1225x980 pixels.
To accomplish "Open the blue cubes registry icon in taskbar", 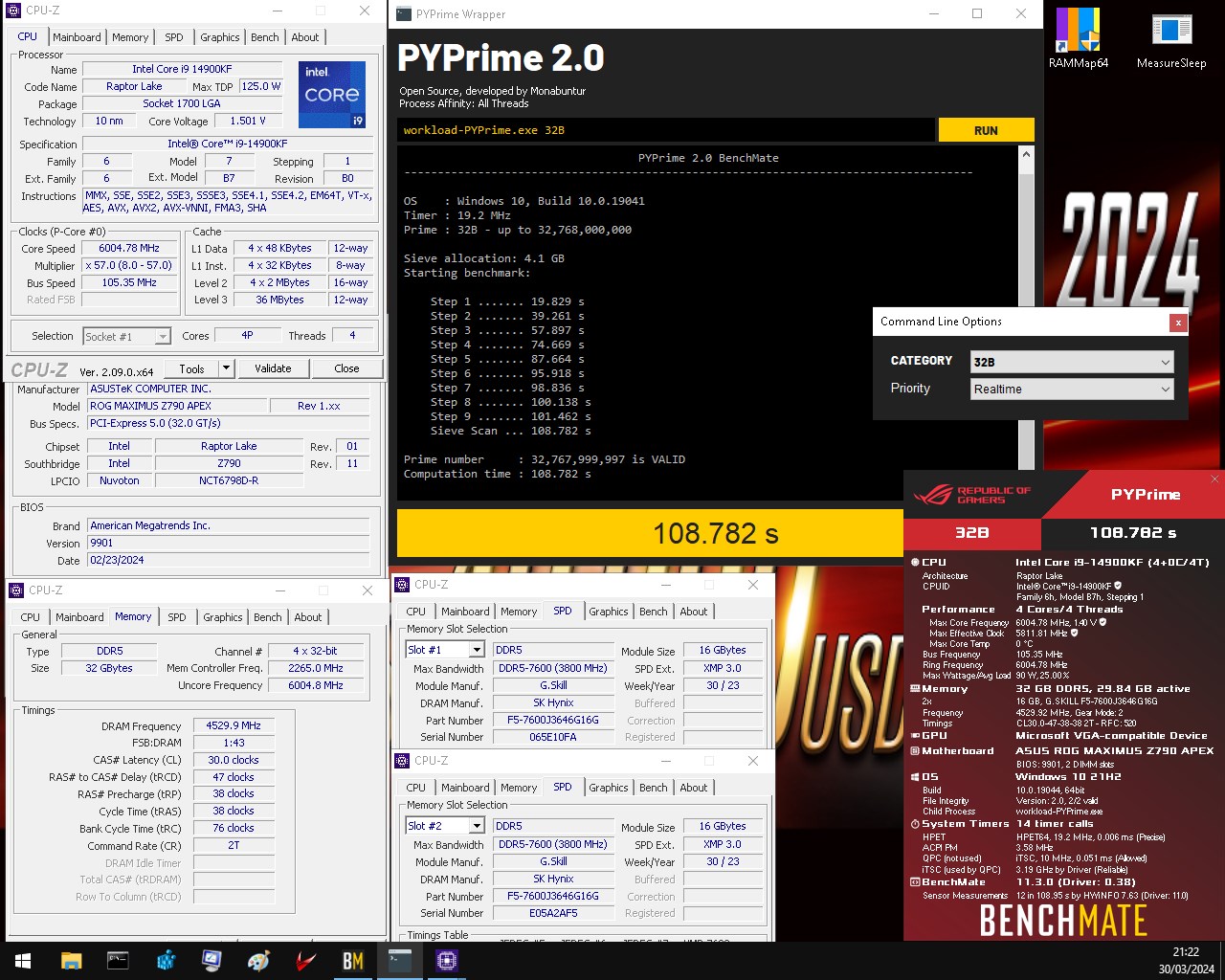I will point(165,961).
